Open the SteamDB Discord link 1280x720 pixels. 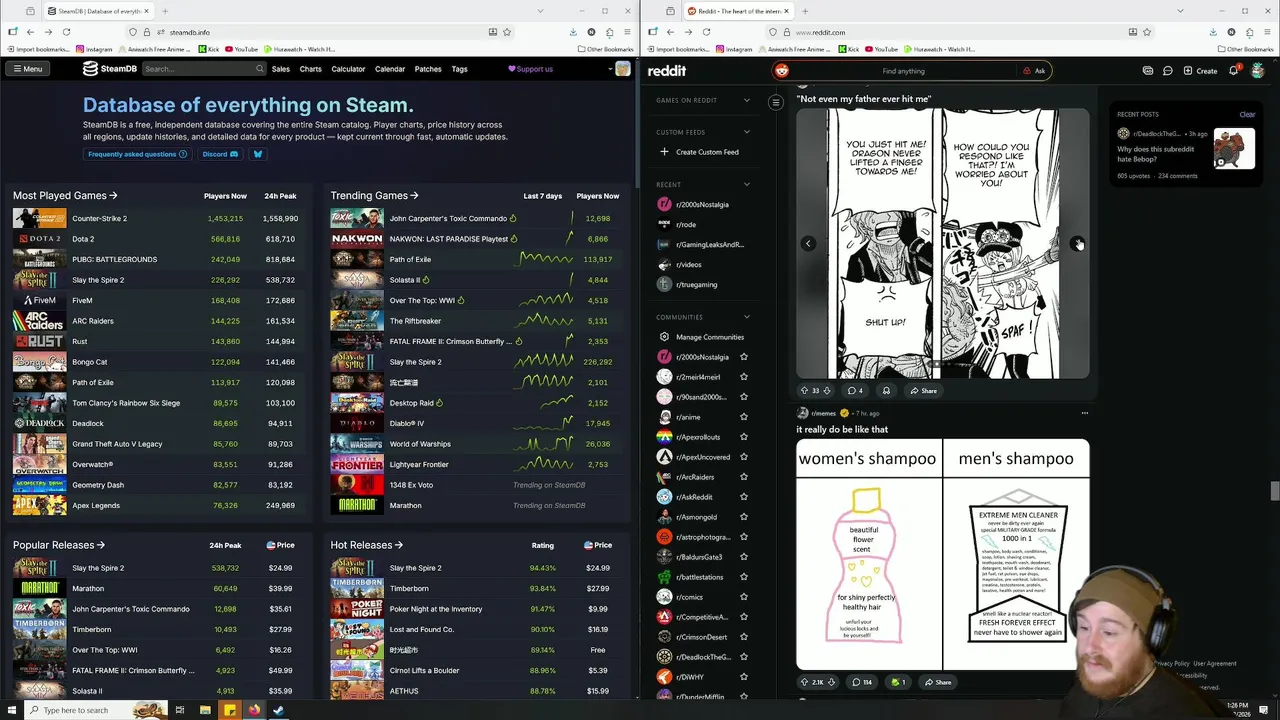click(220, 154)
